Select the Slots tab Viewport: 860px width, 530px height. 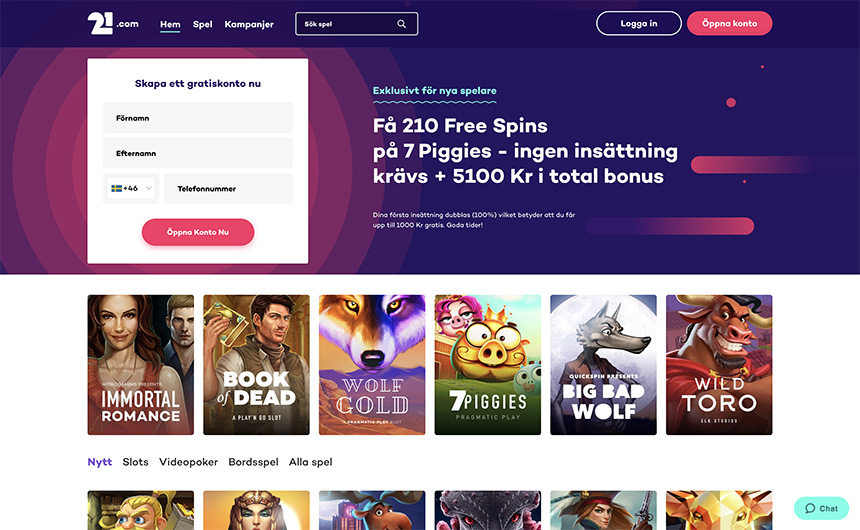136,462
